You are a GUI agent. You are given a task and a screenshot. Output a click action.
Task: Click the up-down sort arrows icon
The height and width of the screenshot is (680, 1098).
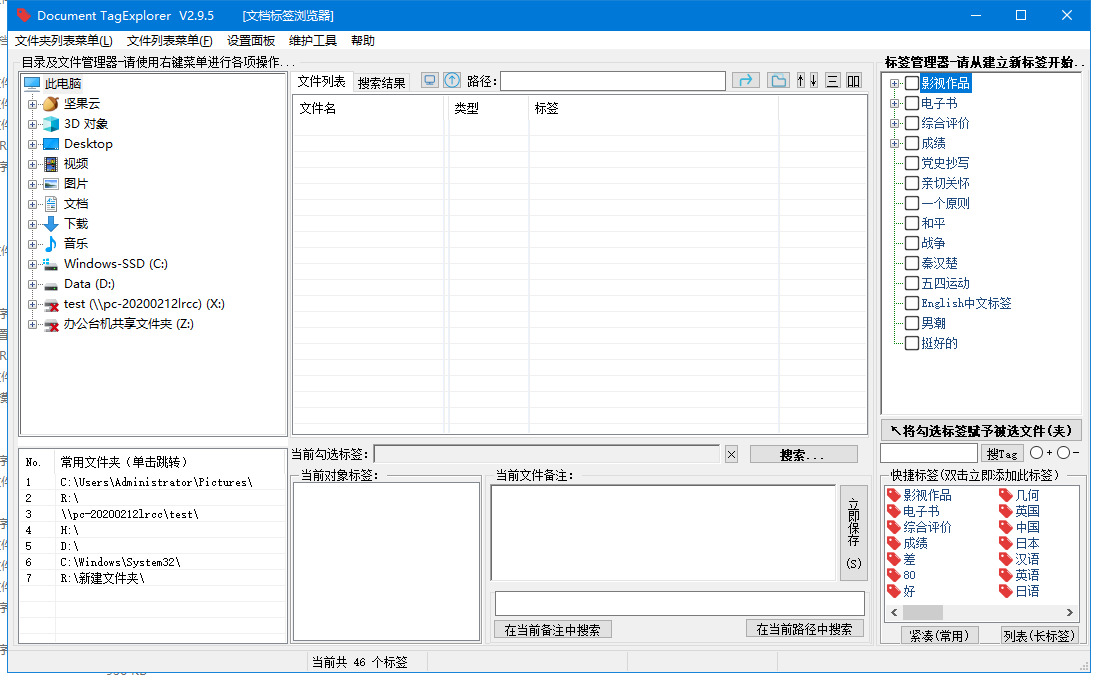point(807,81)
